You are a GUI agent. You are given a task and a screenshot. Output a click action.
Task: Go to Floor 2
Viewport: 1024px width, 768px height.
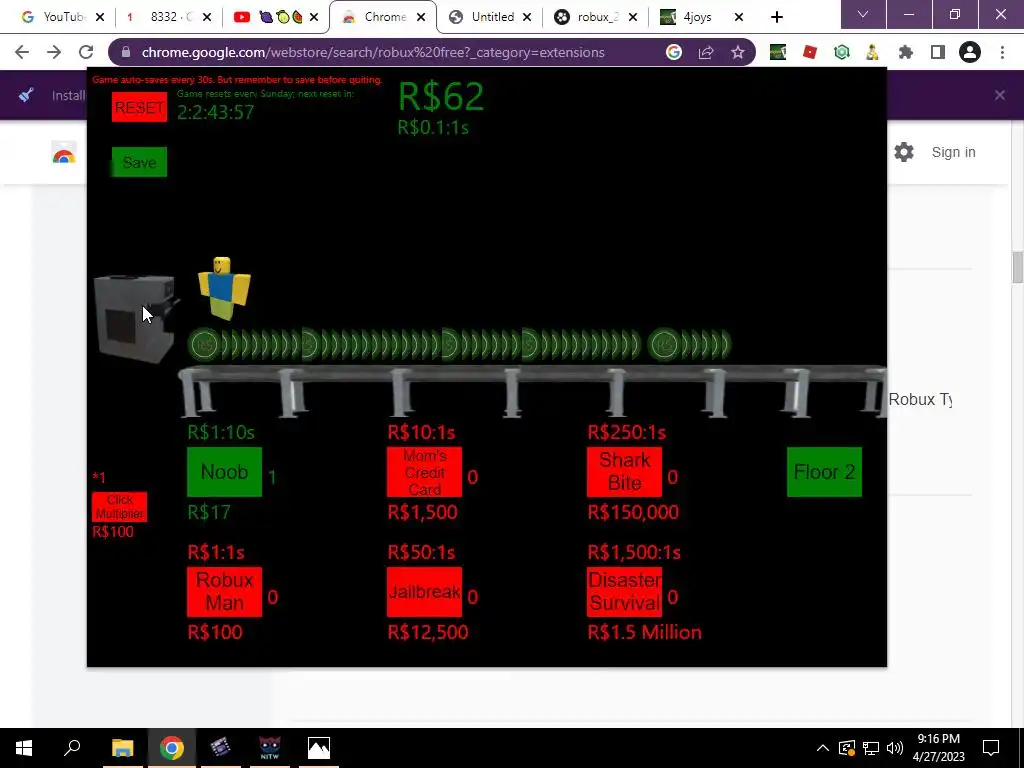824,472
